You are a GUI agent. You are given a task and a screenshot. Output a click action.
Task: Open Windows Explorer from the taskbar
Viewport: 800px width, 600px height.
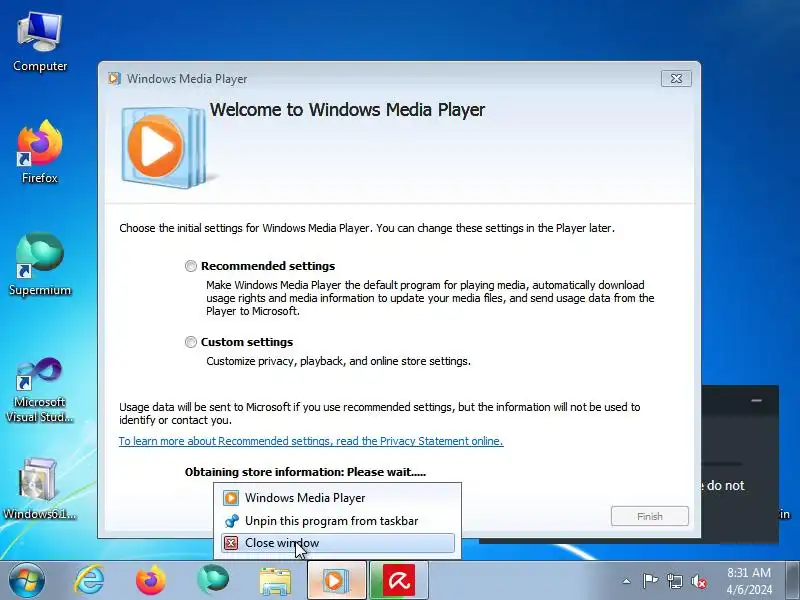click(276, 581)
